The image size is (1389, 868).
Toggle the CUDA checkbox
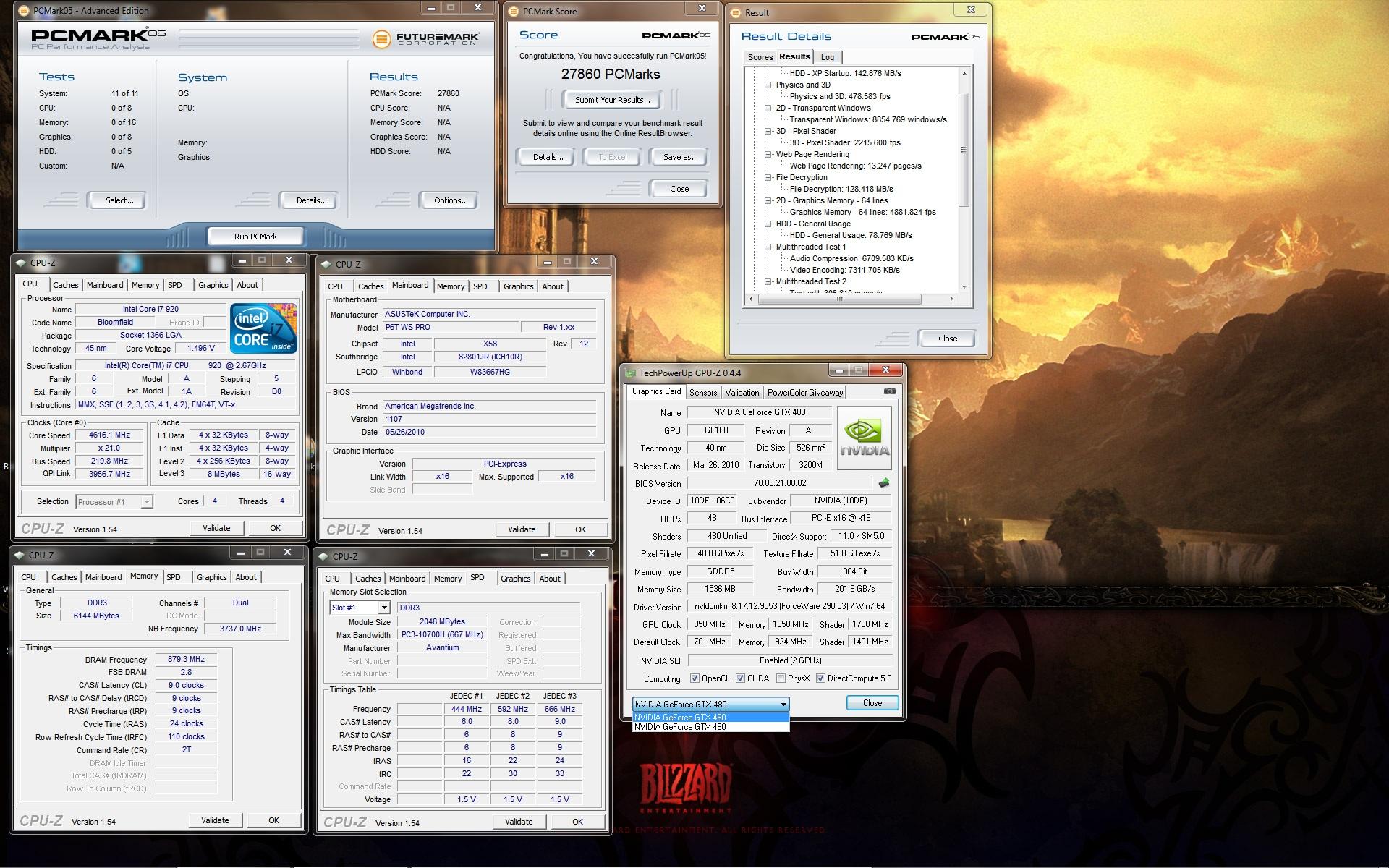[740, 678]
